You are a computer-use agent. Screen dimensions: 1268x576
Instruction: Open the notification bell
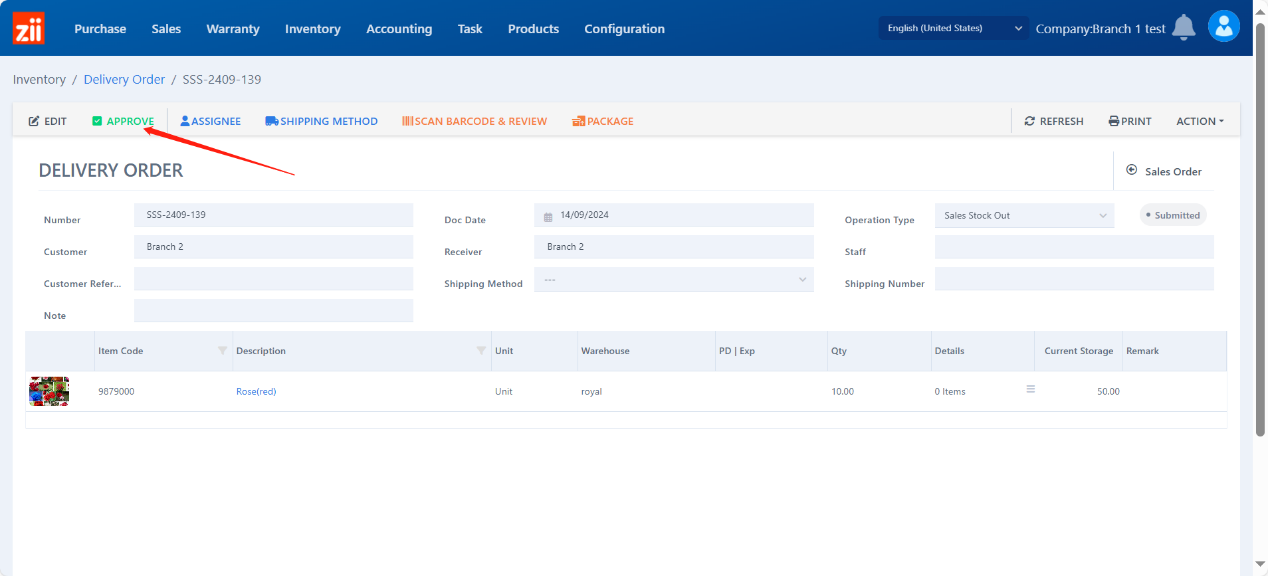click(1184, 28)
